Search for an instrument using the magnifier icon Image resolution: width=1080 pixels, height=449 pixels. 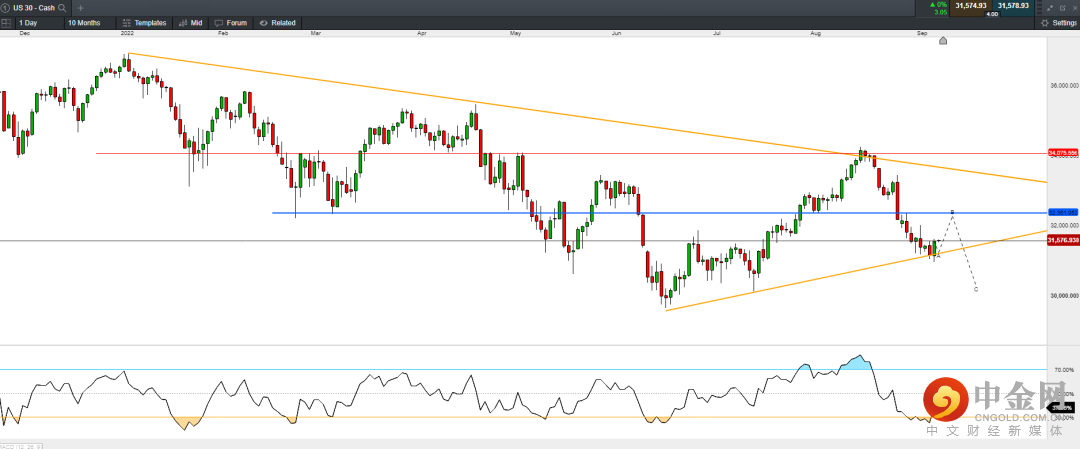click(61, 7)
